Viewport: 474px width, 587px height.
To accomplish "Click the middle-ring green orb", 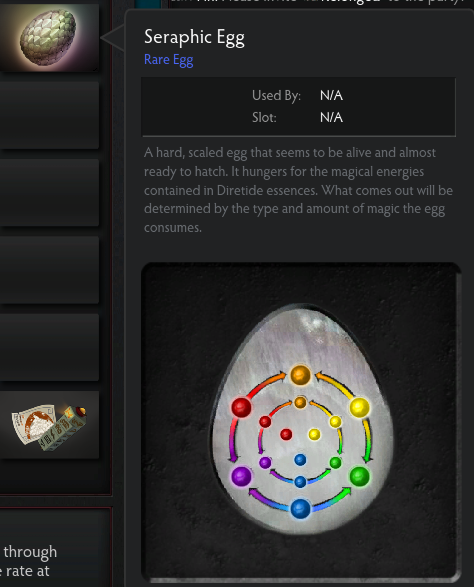I will (x=335, y=463).
